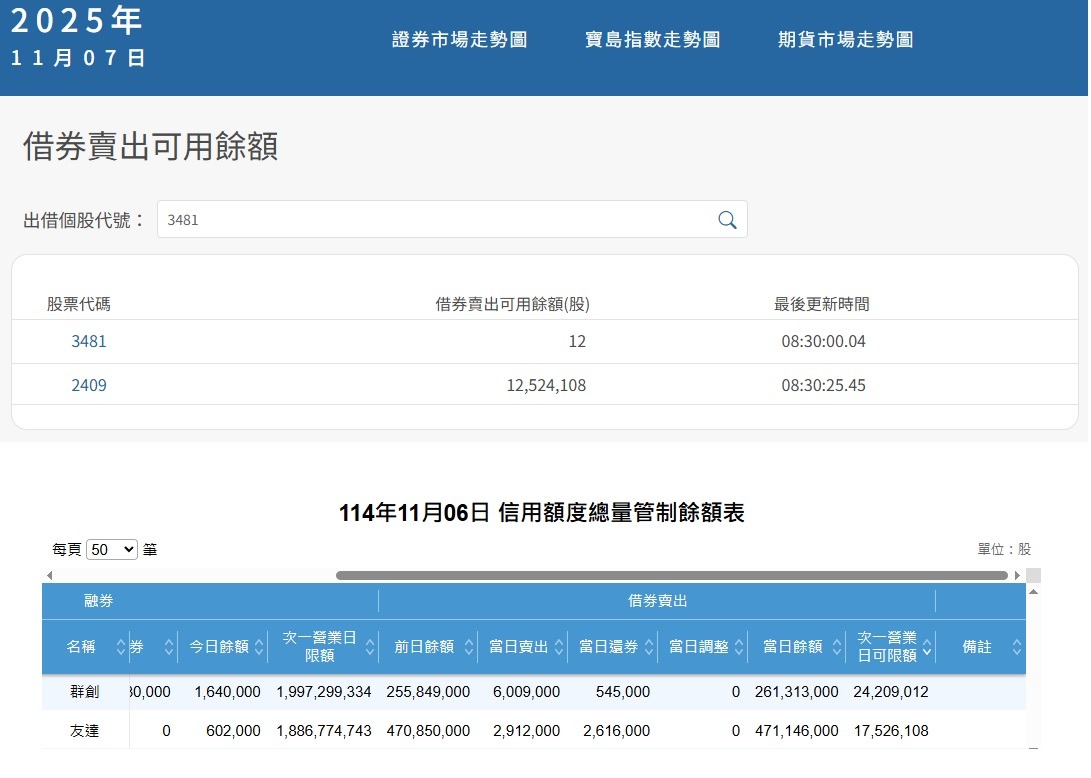Click the horizontal scrollbar left arrow
Viewport: 1091px width, 778px height.
(x=49, y=575)
